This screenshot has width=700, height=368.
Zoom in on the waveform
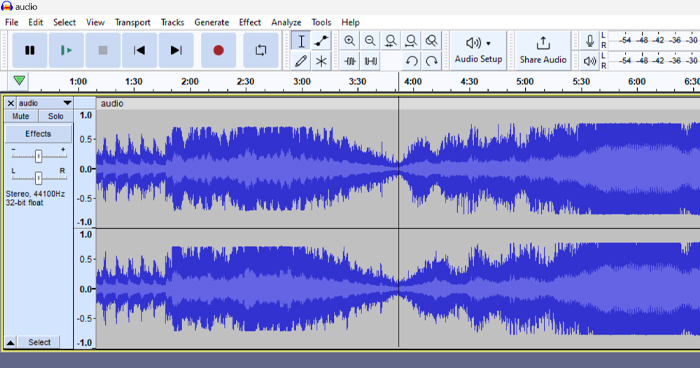(350, 41)
